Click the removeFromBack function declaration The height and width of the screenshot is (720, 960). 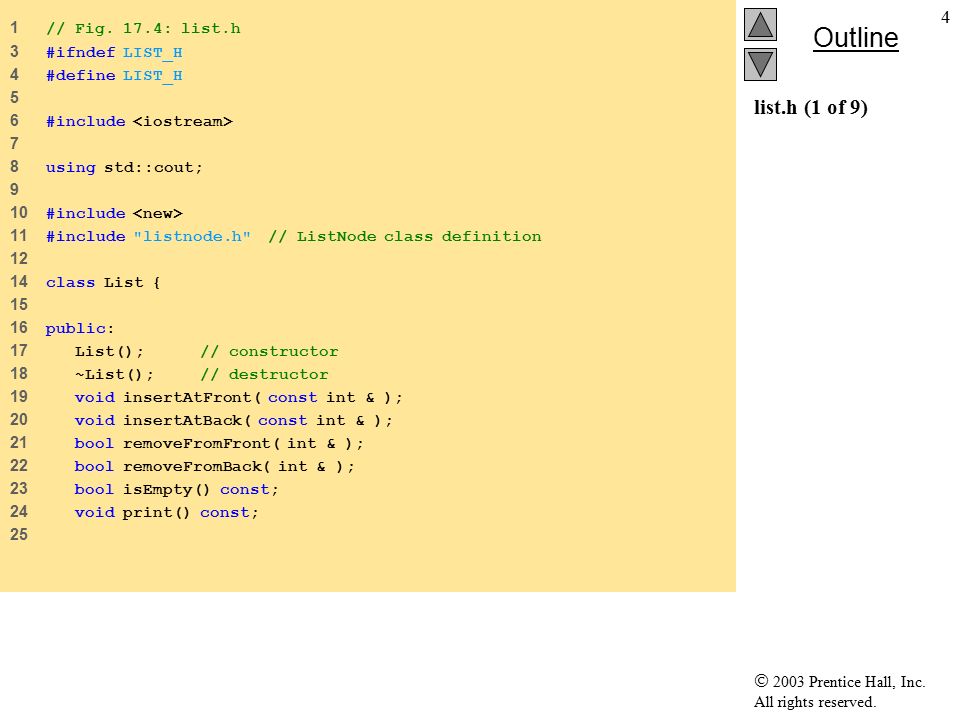(x=214, y=467)
